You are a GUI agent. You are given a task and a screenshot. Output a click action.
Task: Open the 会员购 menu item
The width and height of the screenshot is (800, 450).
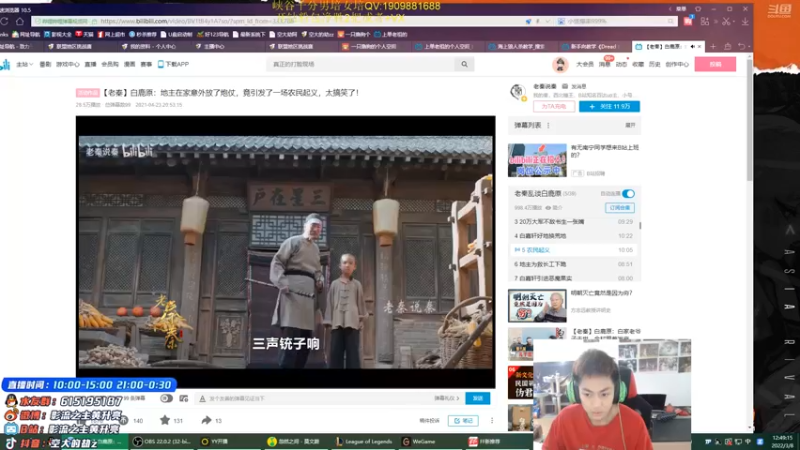click(110, 64)
